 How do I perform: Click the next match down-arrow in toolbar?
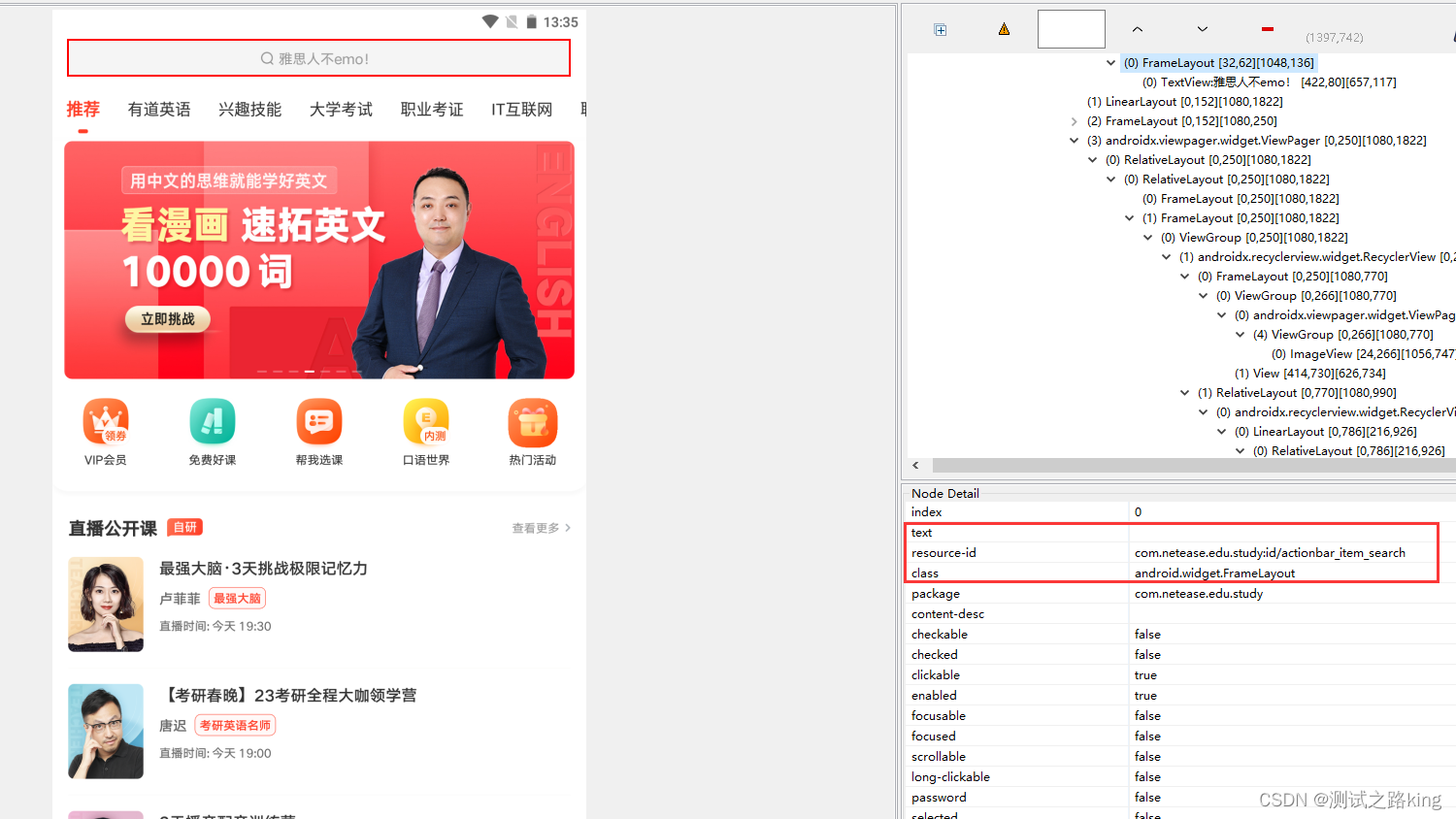click(x=1202, y=29)
